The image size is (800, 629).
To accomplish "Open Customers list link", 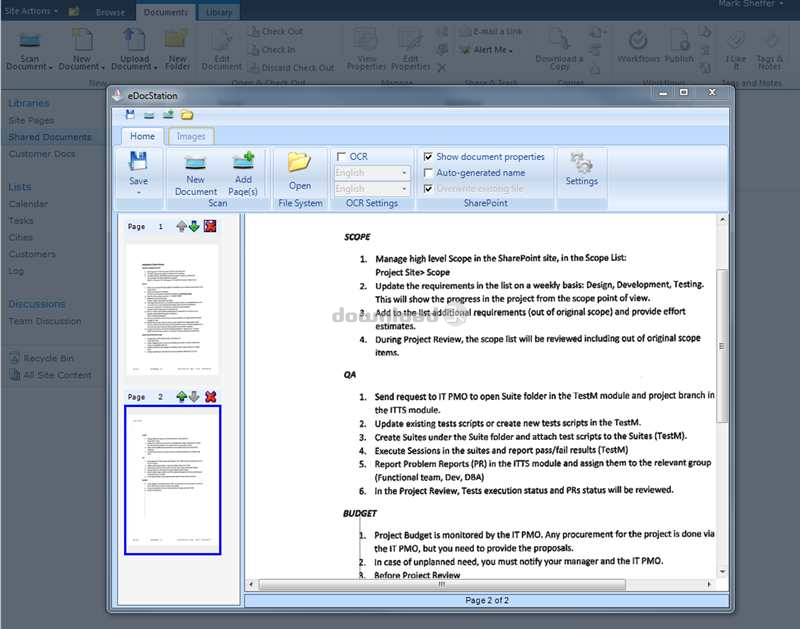I will point(32,254).
